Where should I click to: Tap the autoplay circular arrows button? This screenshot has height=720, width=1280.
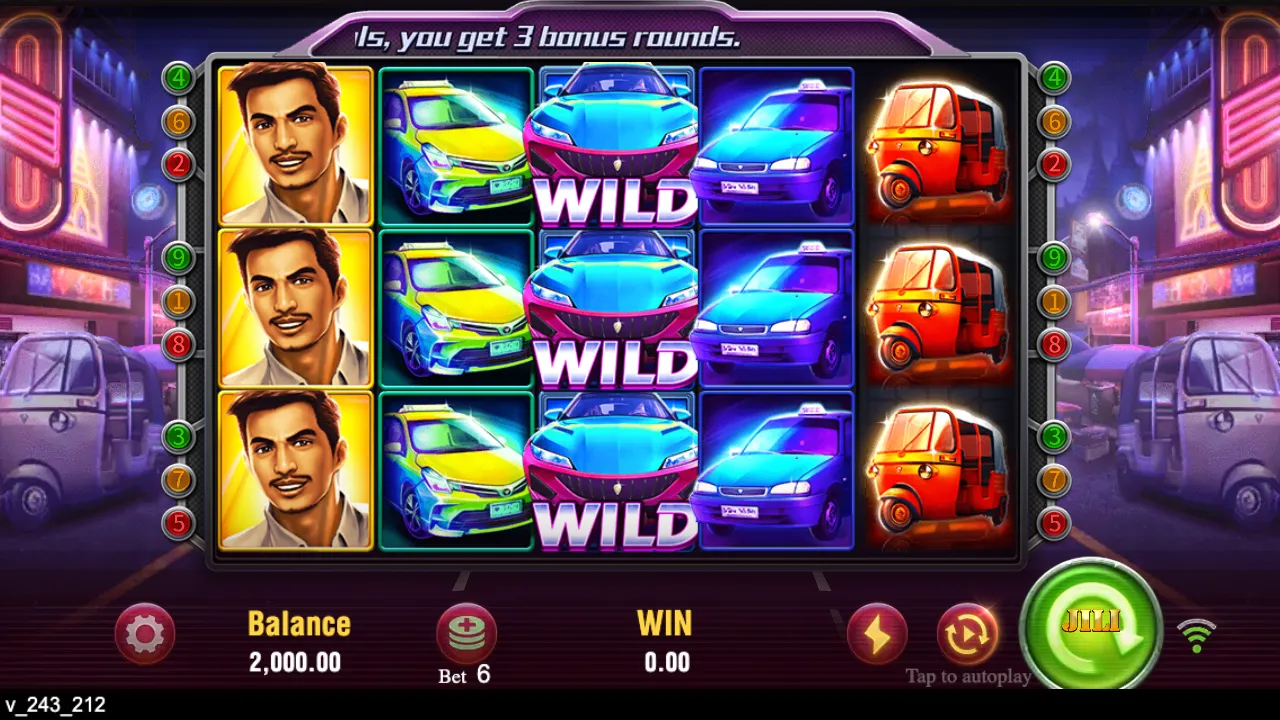tap(967, 634)
